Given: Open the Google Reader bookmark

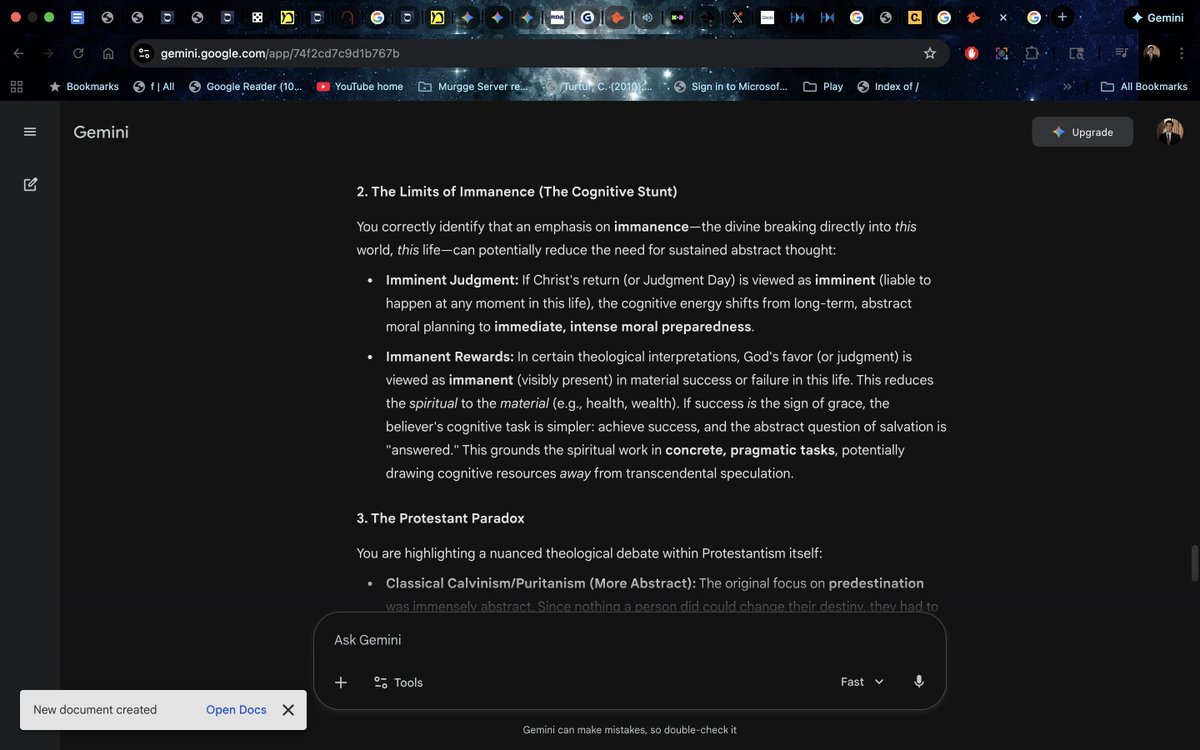Looking at the screenshot, I should [x=246, y=87].
